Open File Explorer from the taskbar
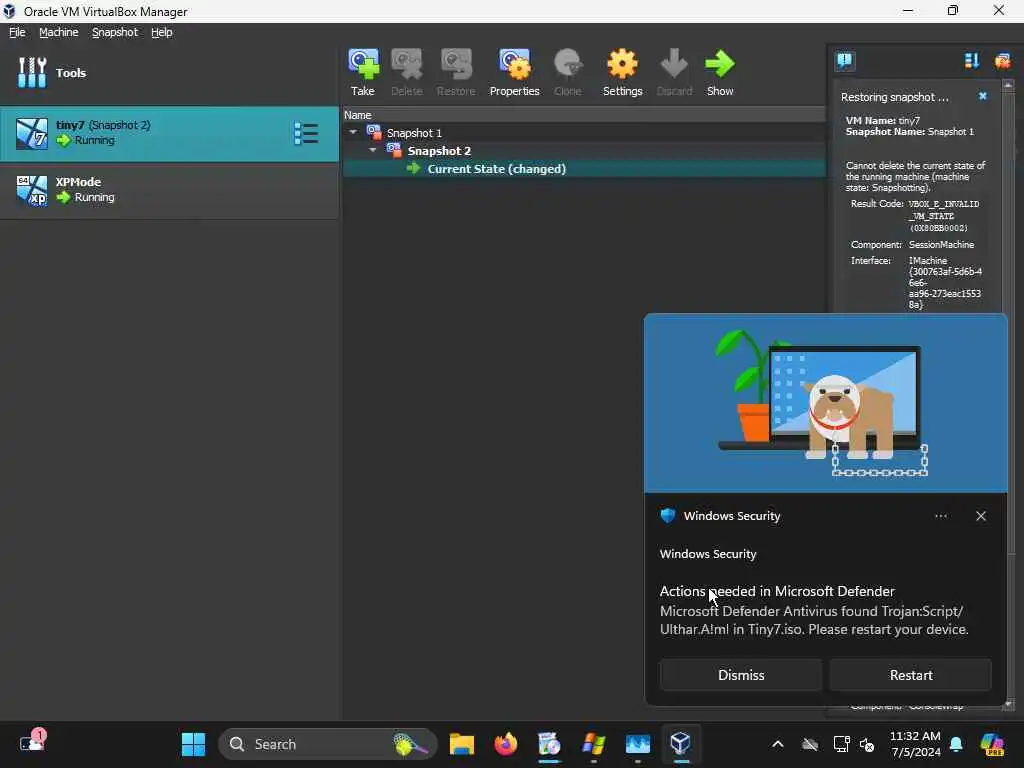Viewport: 1024px width, 768px height. [462, 744]
